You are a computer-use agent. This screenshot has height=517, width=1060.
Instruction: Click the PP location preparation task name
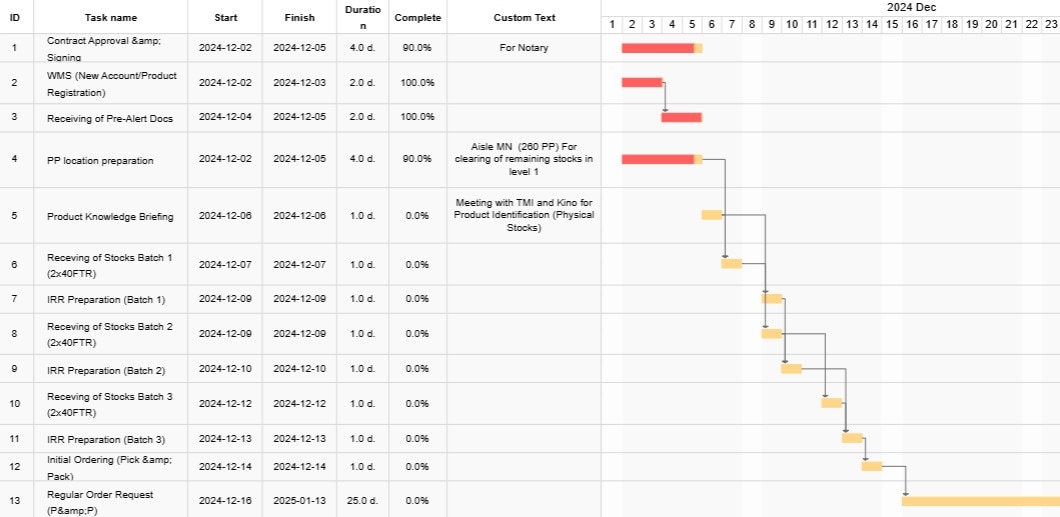coord(100,160)
